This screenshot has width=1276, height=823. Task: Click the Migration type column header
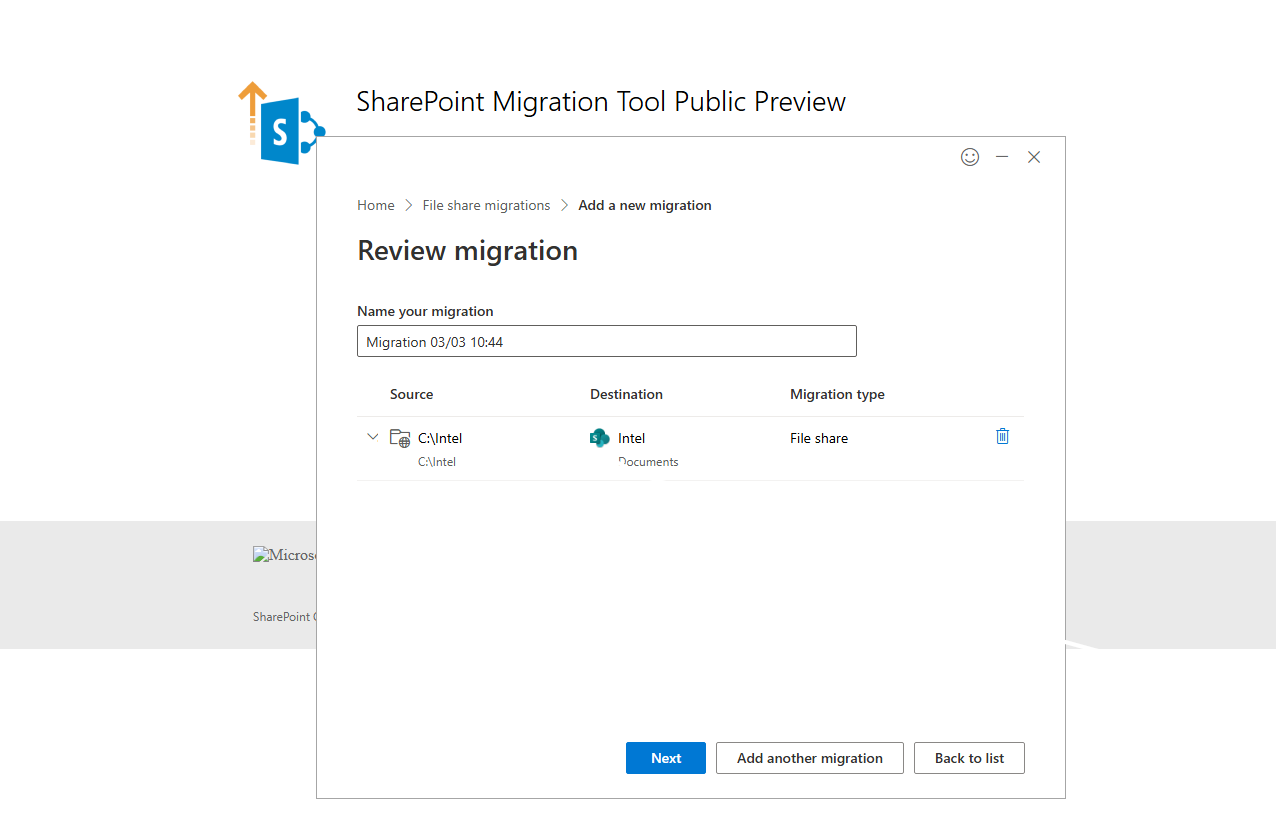point(837,394)
